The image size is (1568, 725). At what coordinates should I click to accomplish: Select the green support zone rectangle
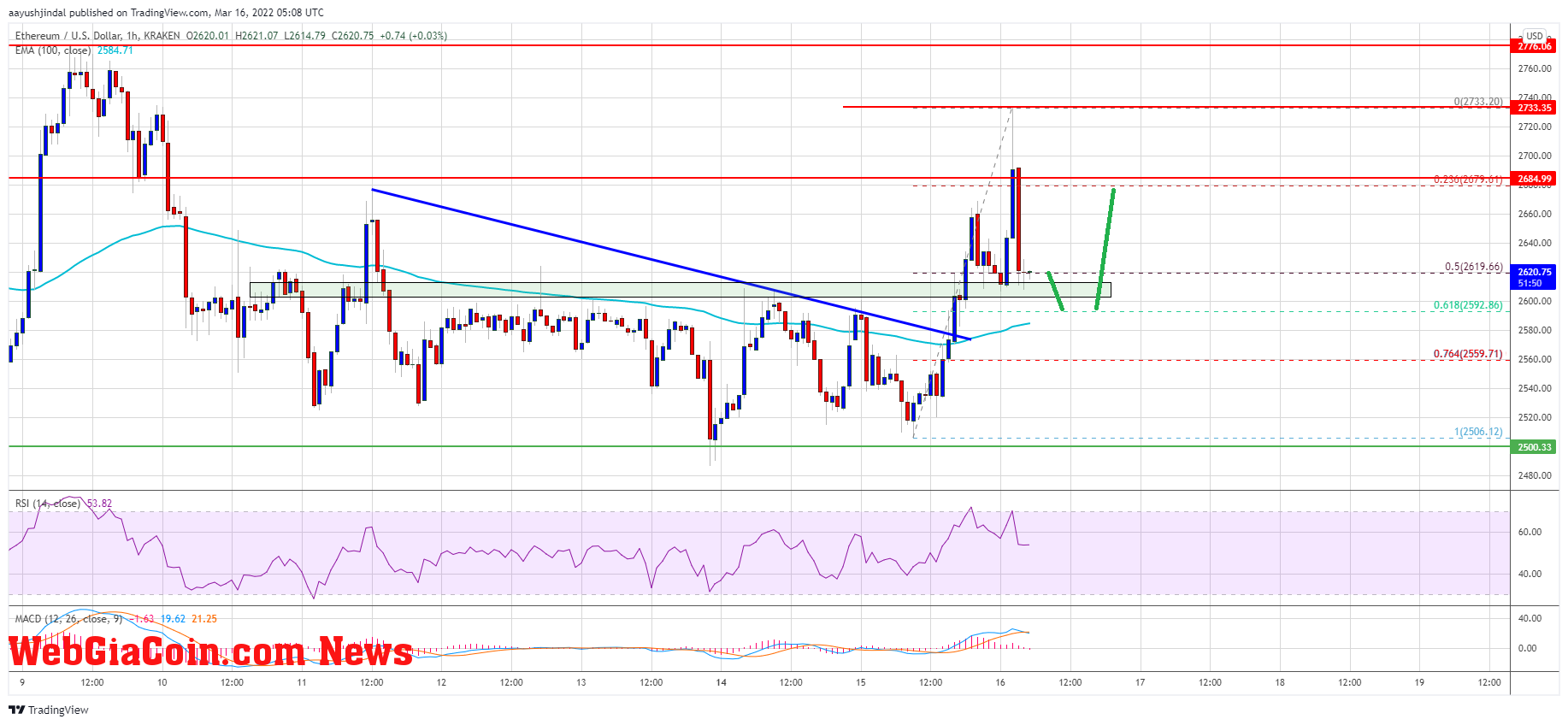coord(680,290)
